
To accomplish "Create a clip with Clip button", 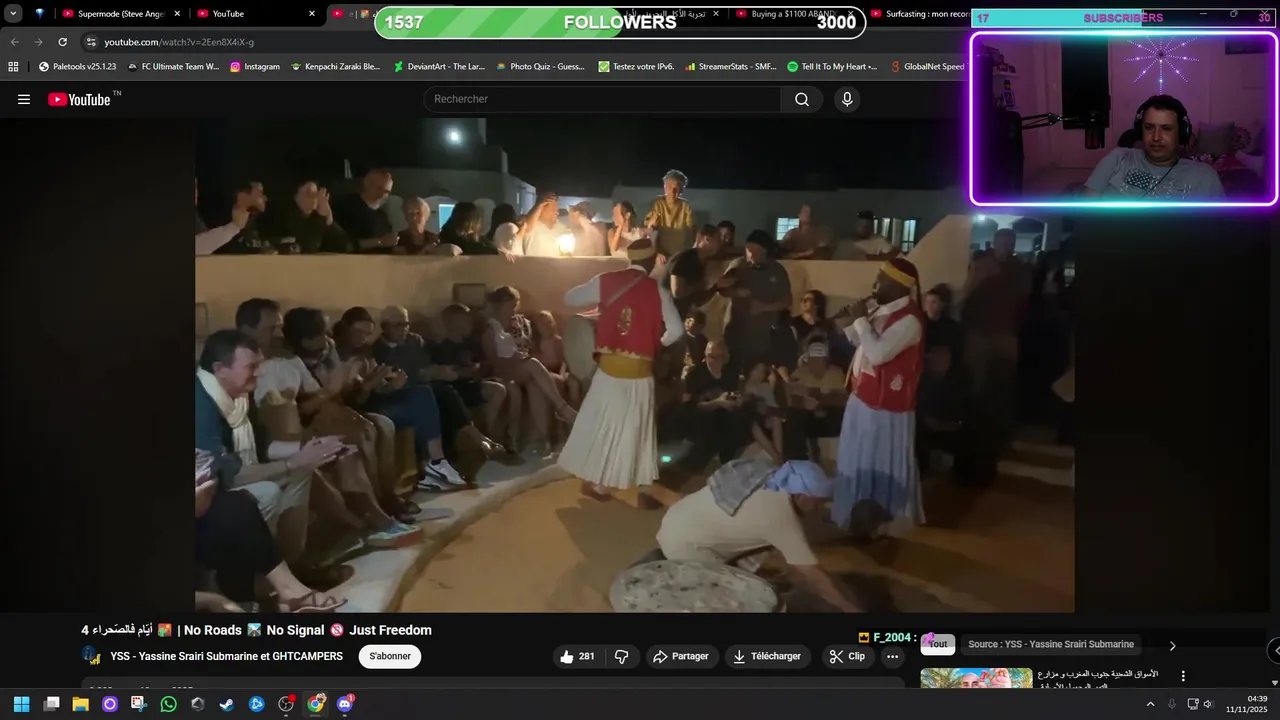I will pos(848,656).
